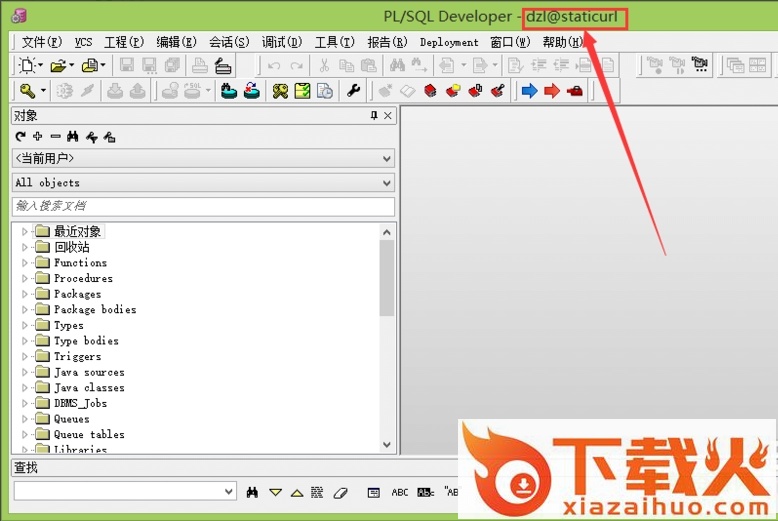The height and width of the screenshot is (521, 778).
Task: Click the eraser icon in find bar
Action: pyautogui.click(x=339, y=492)
